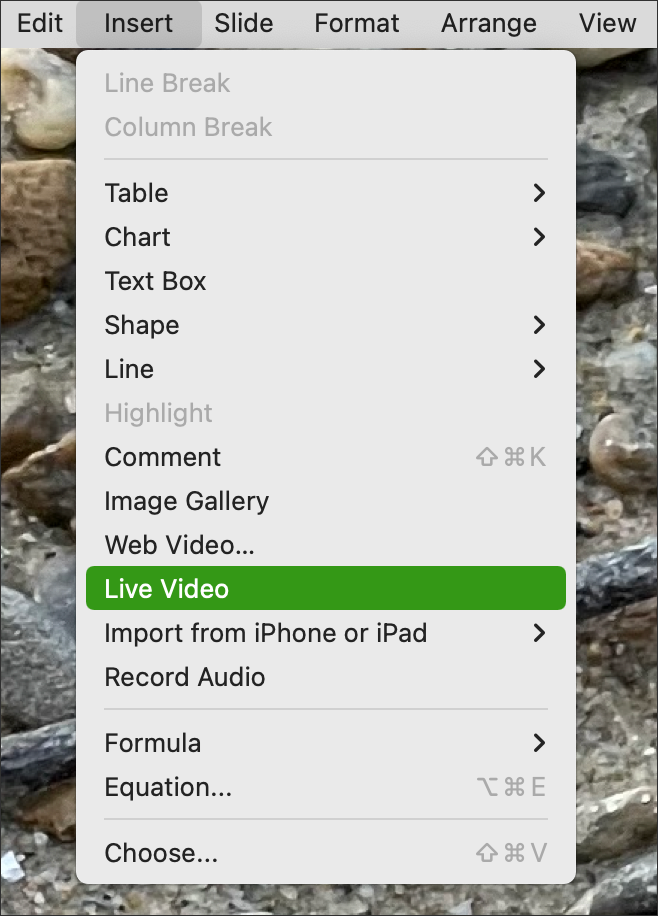
Task: Insert an Image Gallery
Action: [325, 501]
